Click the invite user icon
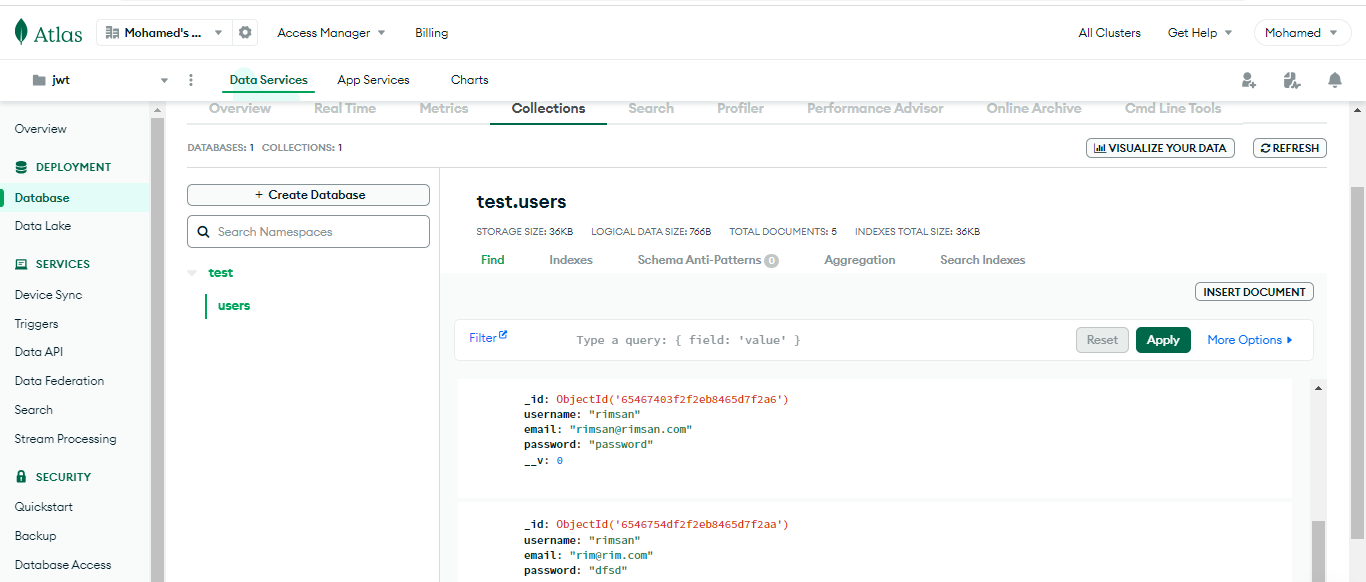The image size is (1366, 582). coord(1248,80)
